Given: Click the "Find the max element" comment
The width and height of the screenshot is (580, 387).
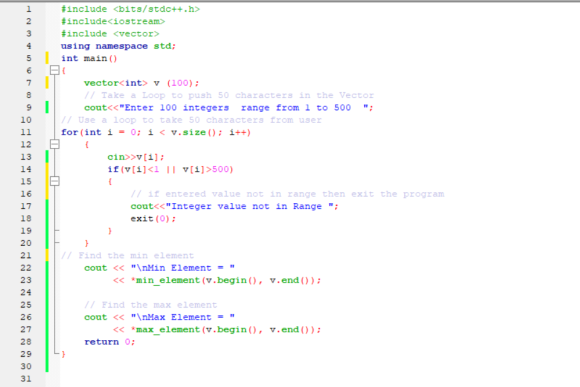Looking at the screenshot, I should tap(150, 305).
